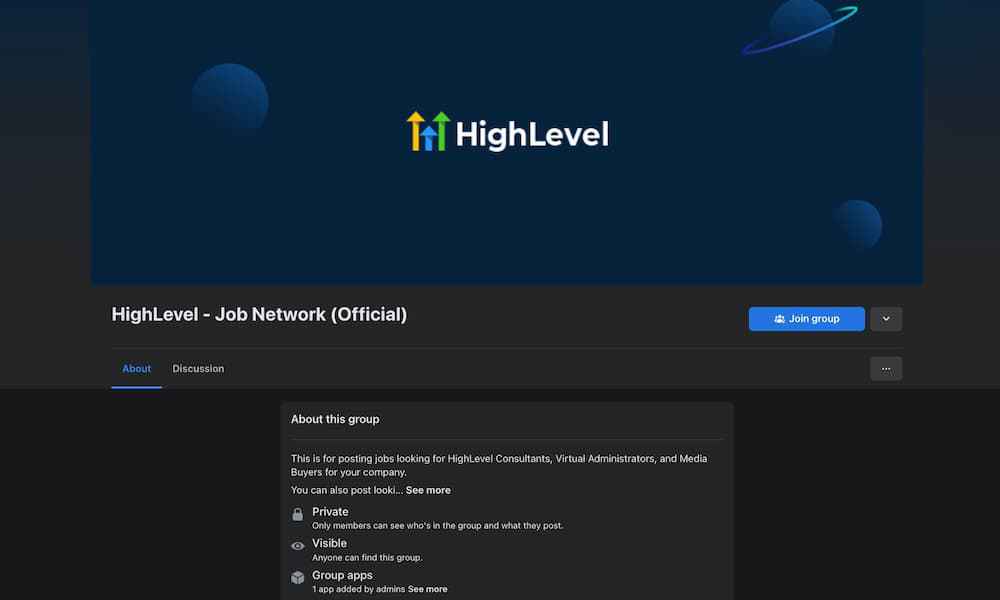Expand description with See more after "post looki..."
1000x600 pixels.
[428, 490]
